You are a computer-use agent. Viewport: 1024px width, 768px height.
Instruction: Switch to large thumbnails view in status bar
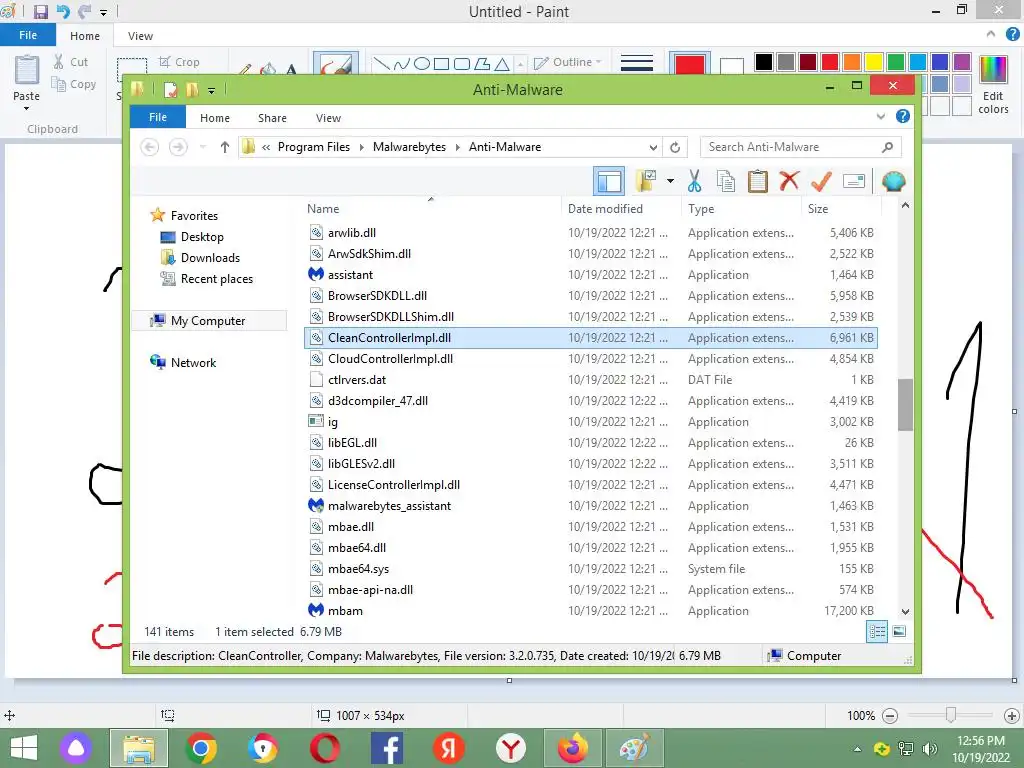[899, 632]
